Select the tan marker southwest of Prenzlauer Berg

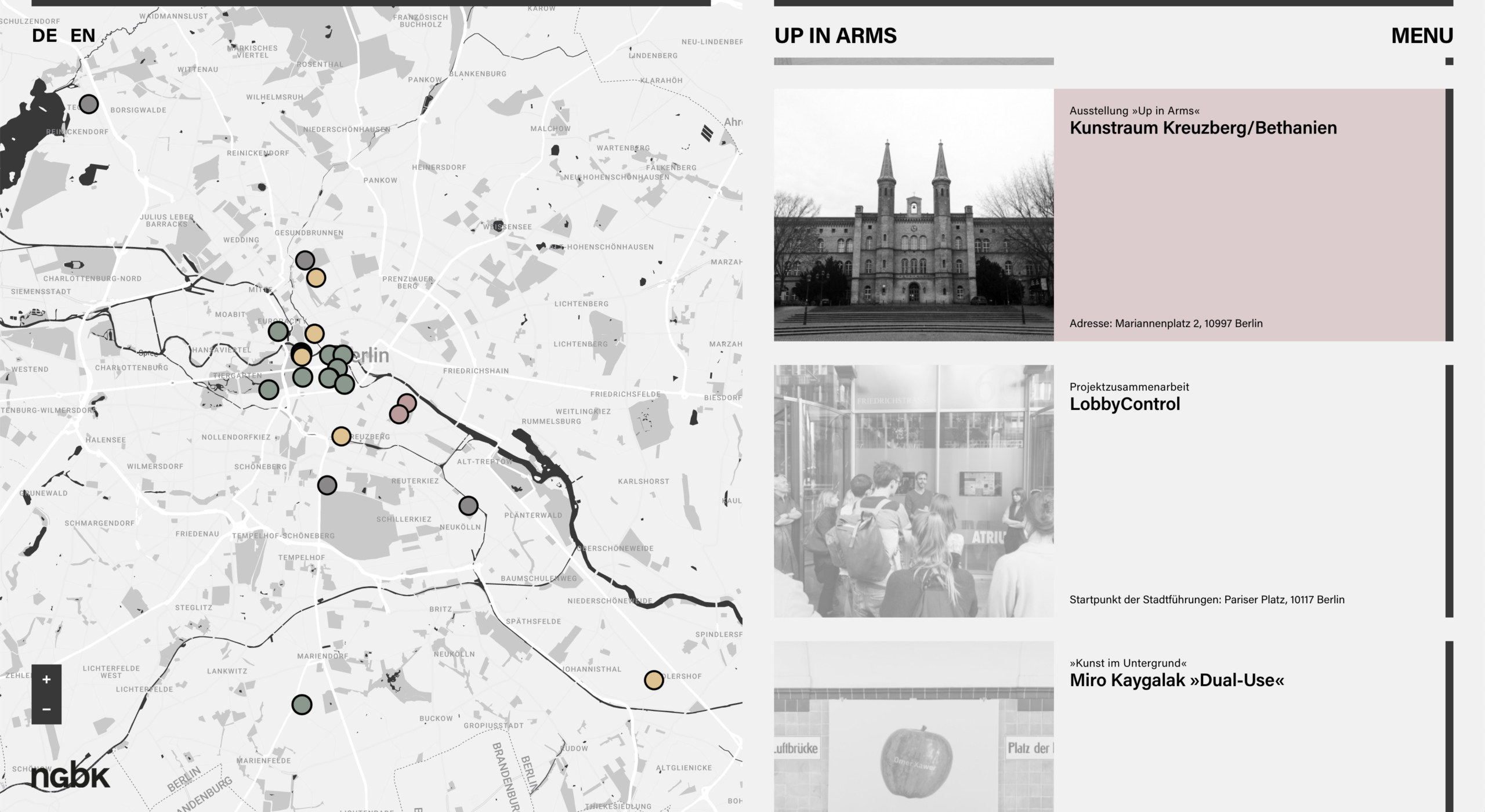316,278
